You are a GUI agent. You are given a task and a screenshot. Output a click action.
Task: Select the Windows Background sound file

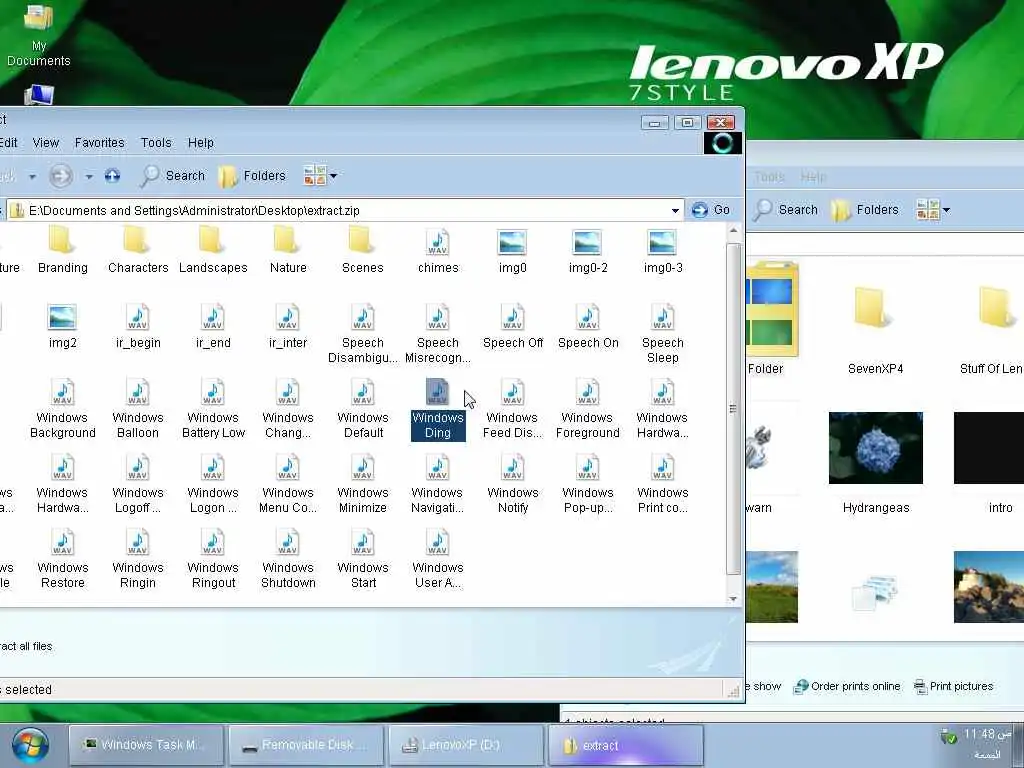[x=62, y=408]
